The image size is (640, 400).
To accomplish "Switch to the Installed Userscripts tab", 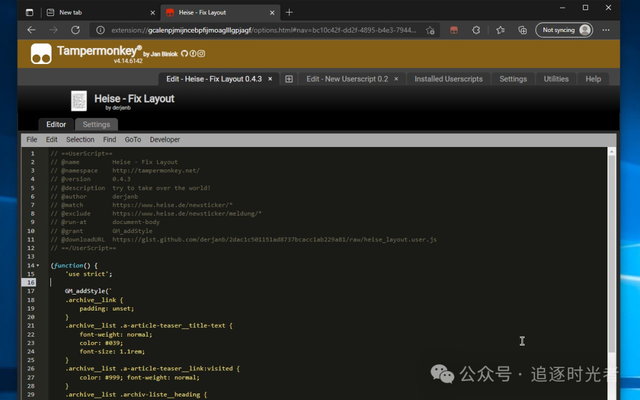I will [x=449, y=79].
